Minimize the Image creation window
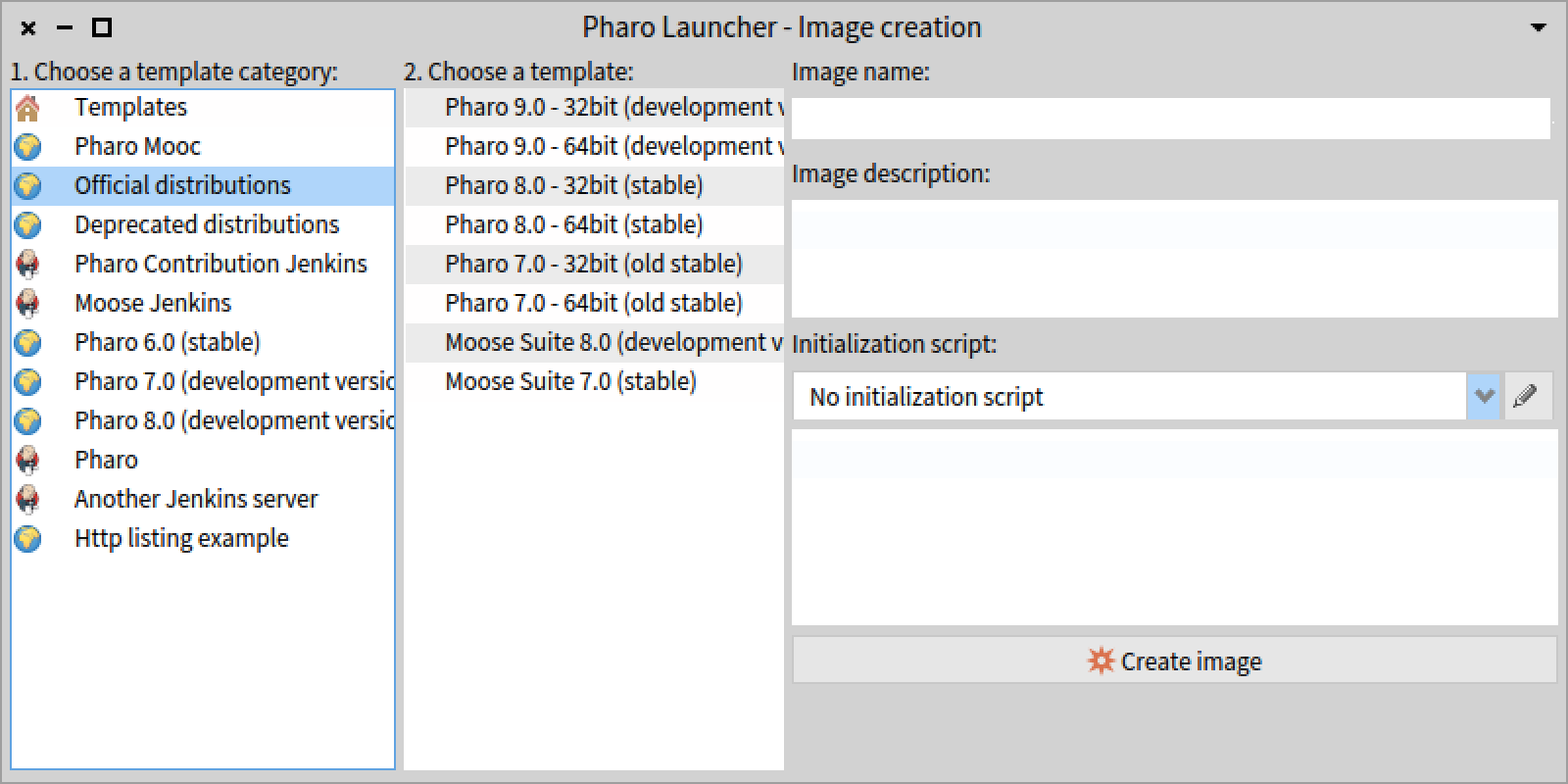 [65, 27]
